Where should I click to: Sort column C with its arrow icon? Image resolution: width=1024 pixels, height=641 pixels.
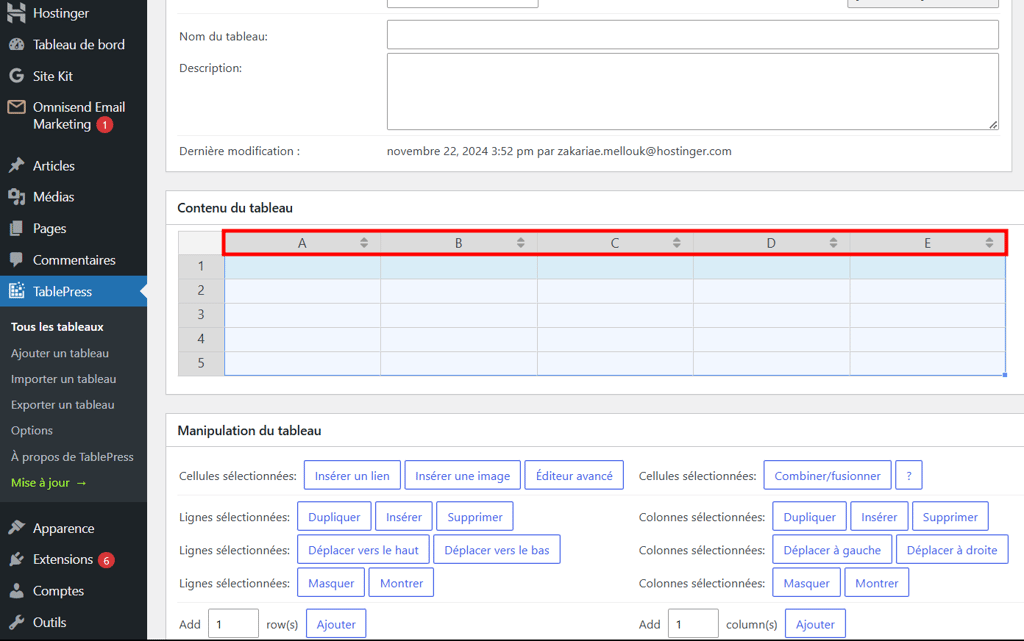[x=677, y=243]
